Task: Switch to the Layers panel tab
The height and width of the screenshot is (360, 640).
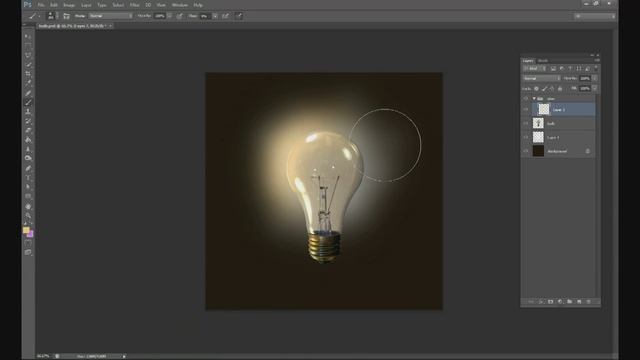Action: pos(528,60)
